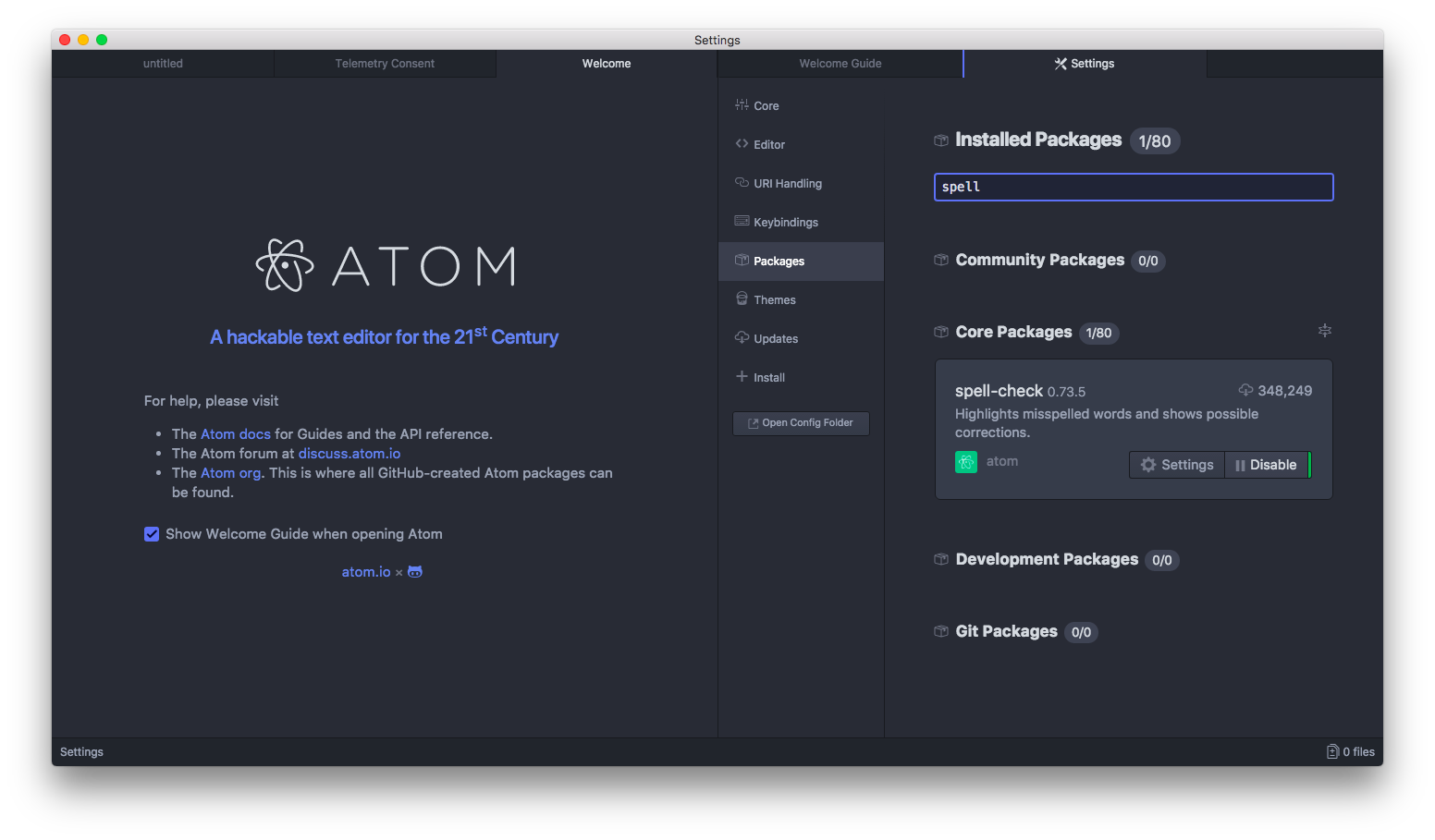Click the Development Packages 0/0 badge
This screenshot has height=840, width=1435.
click(x=1162, y=561)
